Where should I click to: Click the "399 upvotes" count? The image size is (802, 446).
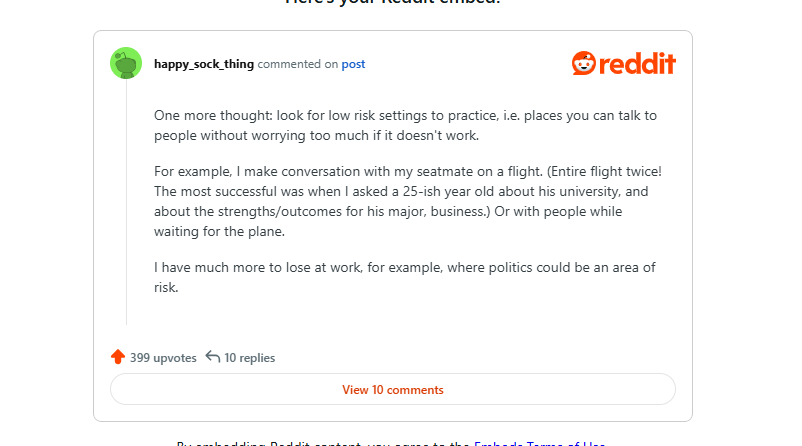point(163,358)
